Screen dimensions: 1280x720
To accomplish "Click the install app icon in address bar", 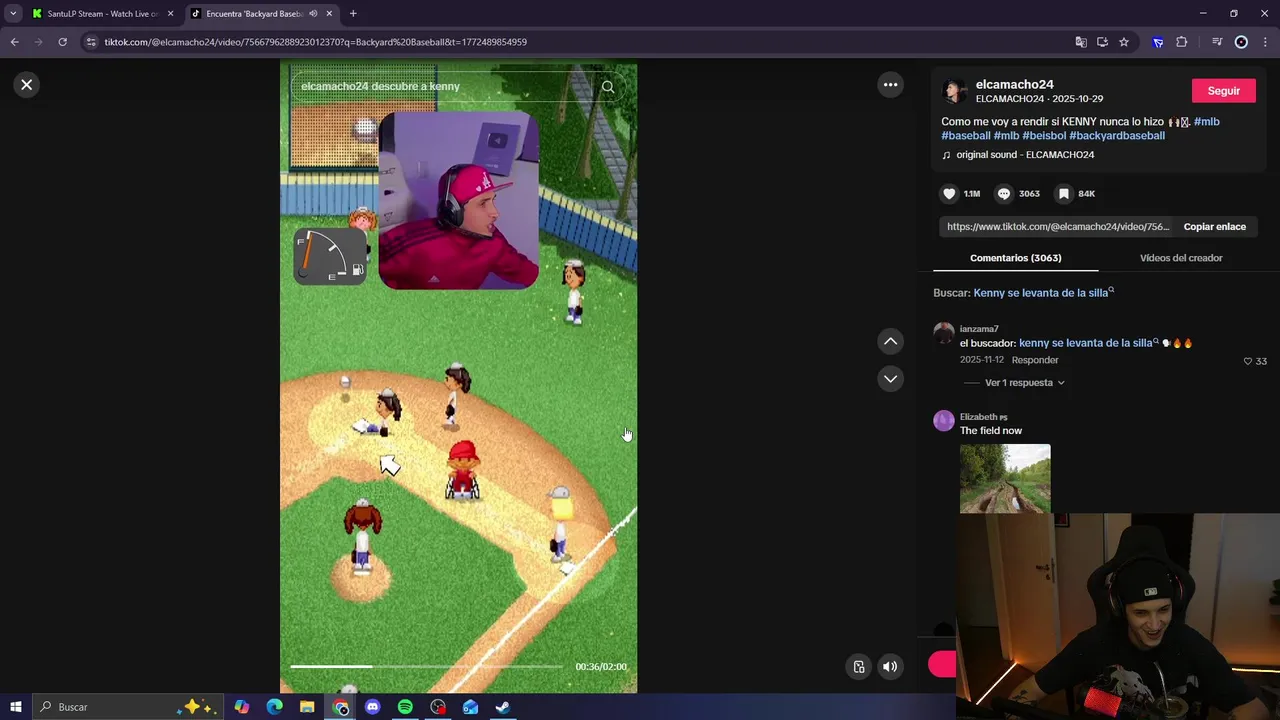I will point(1102,42).
